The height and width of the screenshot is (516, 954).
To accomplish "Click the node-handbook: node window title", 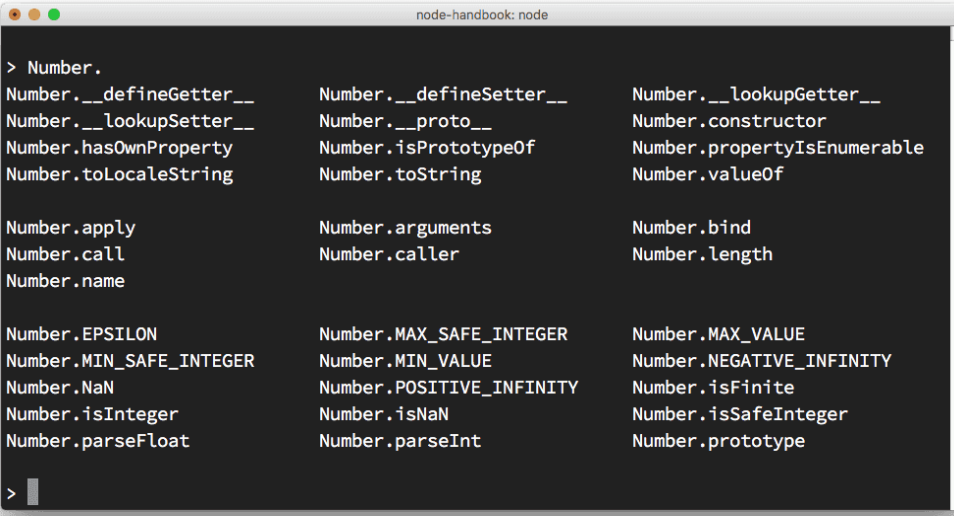I will coord(482,15).
